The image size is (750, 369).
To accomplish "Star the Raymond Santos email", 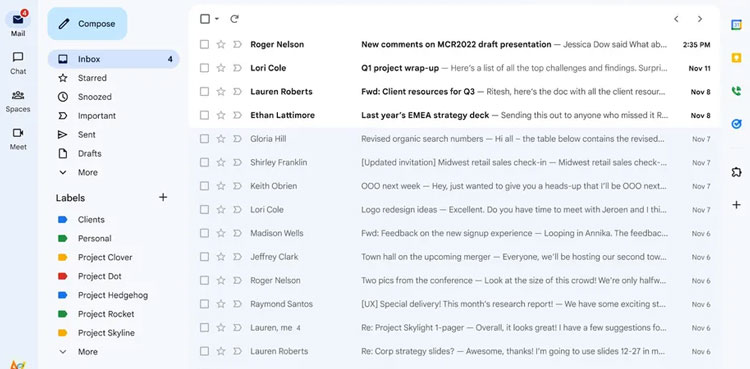I will click(221, 304).
